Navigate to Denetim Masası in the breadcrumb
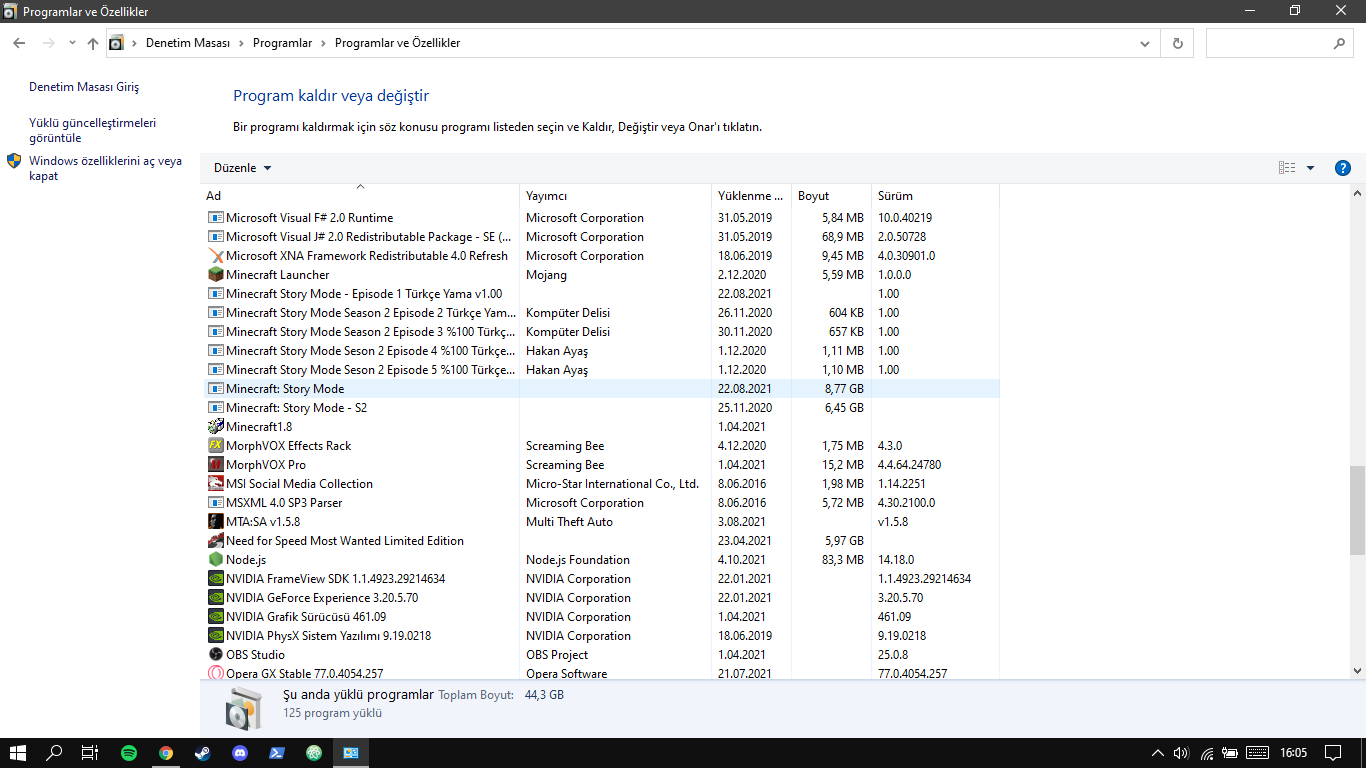 pos(188,44)
